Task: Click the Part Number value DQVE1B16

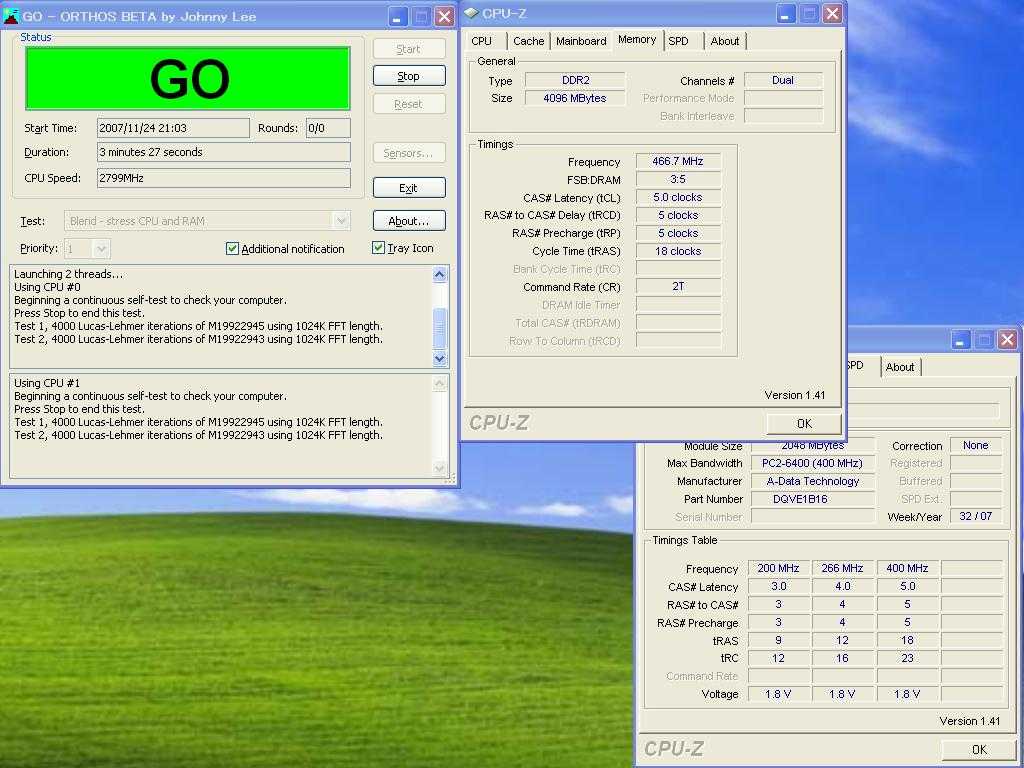Action: tap(812, 499)
